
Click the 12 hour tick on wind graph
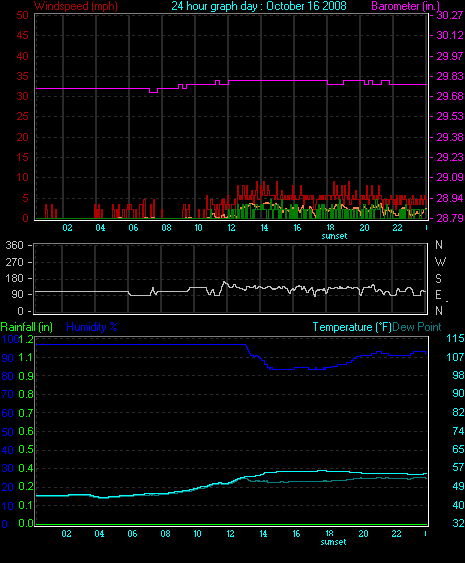[x=232, y=228]
